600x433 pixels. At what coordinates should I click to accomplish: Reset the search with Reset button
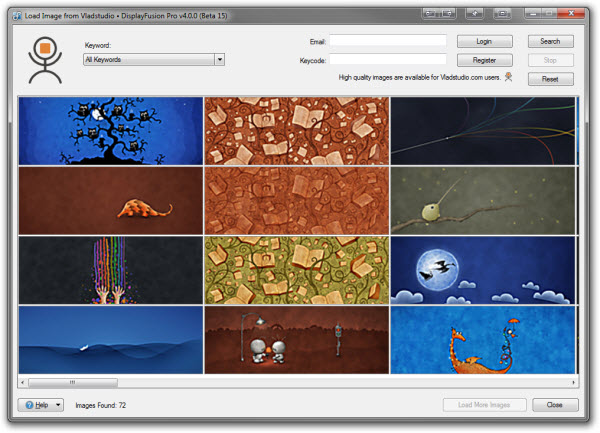[x=550, y=78]
